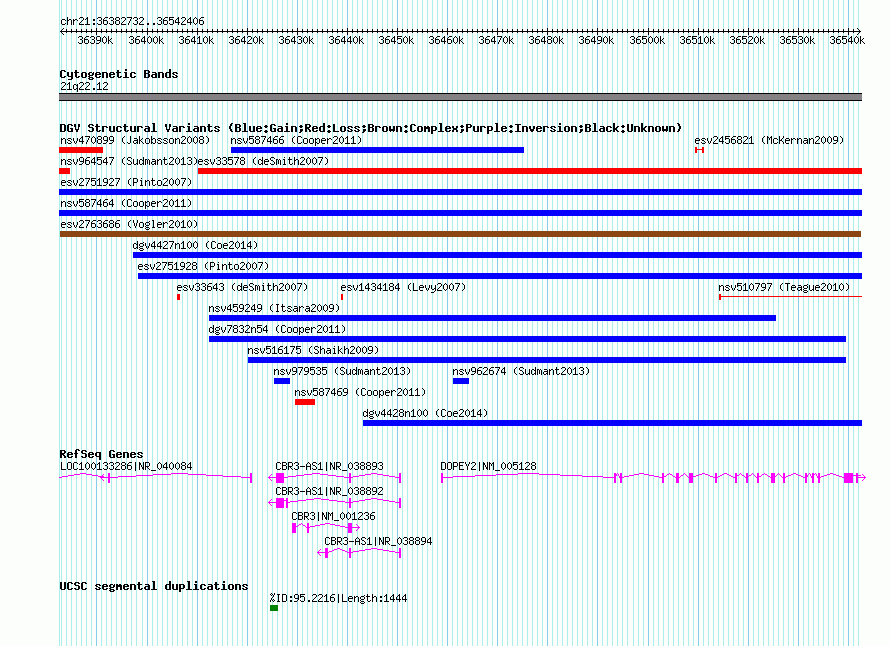Open the DGV Structural Variants track title
890x646 pixels.
click(x=371, y=128)
